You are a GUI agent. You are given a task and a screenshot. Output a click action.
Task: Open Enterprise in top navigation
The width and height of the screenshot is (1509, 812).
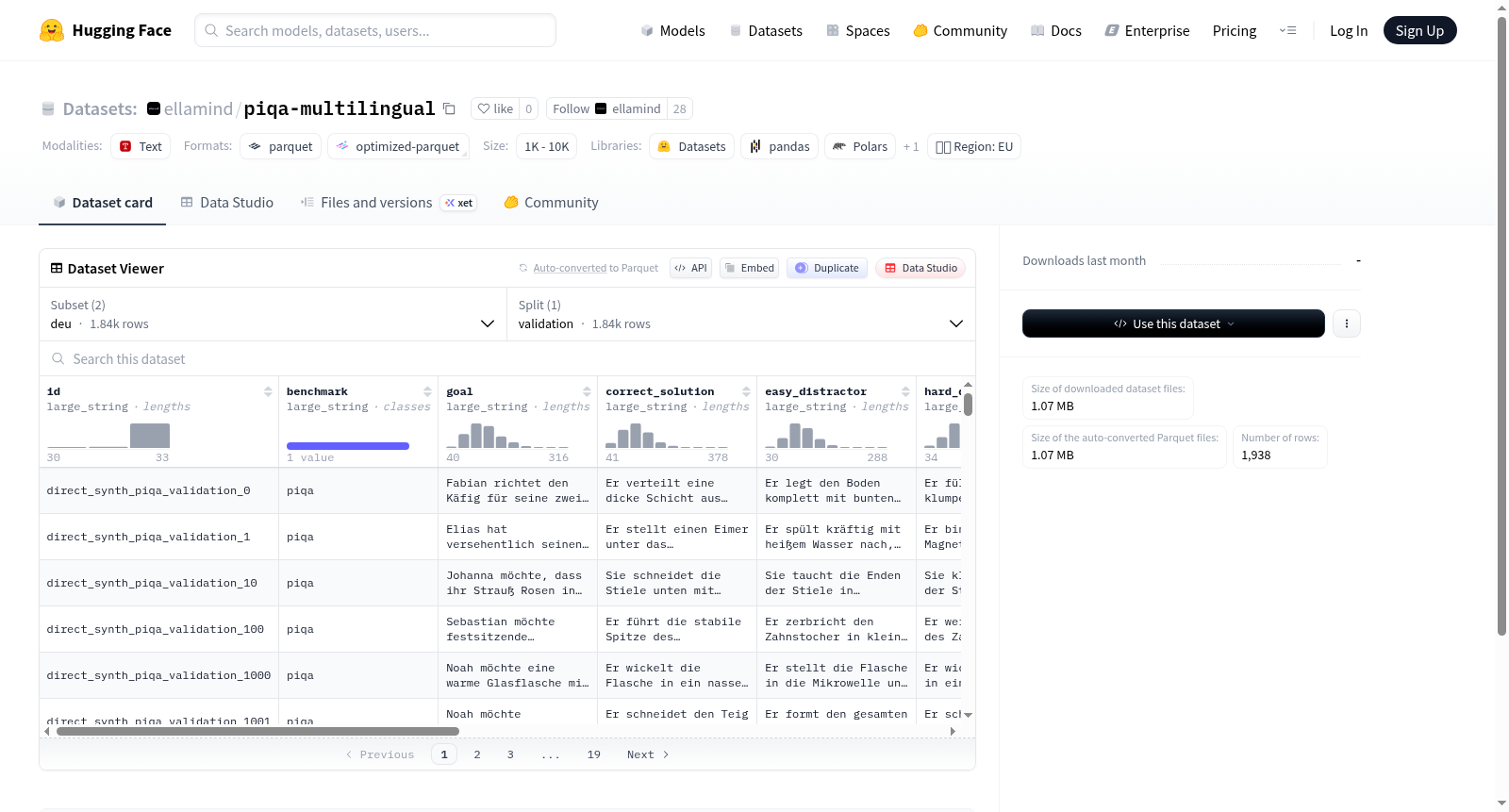(1147, 30)
